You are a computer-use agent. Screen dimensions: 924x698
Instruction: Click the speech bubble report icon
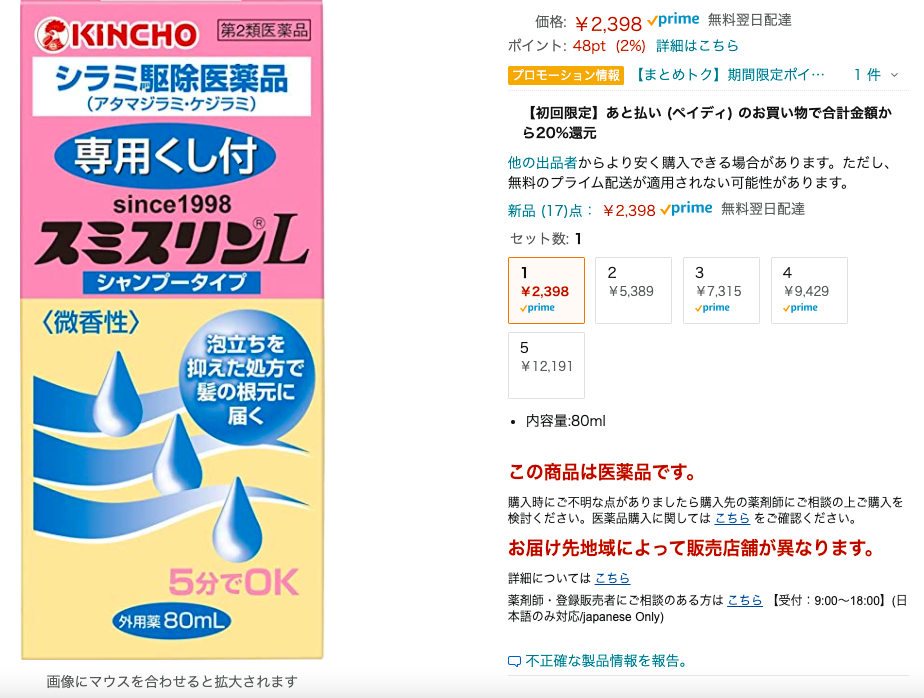pyautogui.click(x=514, y=661)
